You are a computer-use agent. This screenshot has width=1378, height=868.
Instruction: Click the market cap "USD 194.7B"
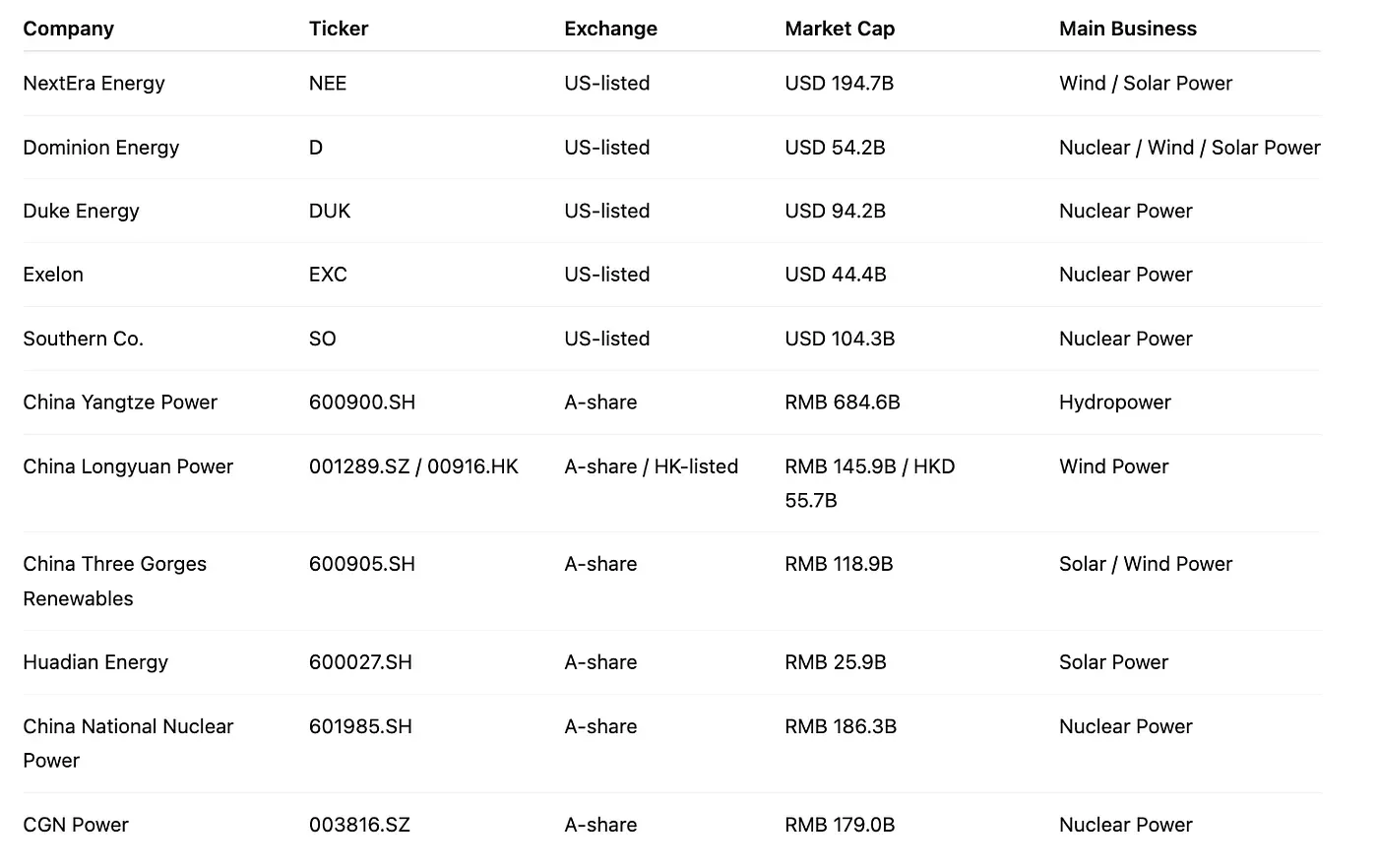(x=840, y=84)
